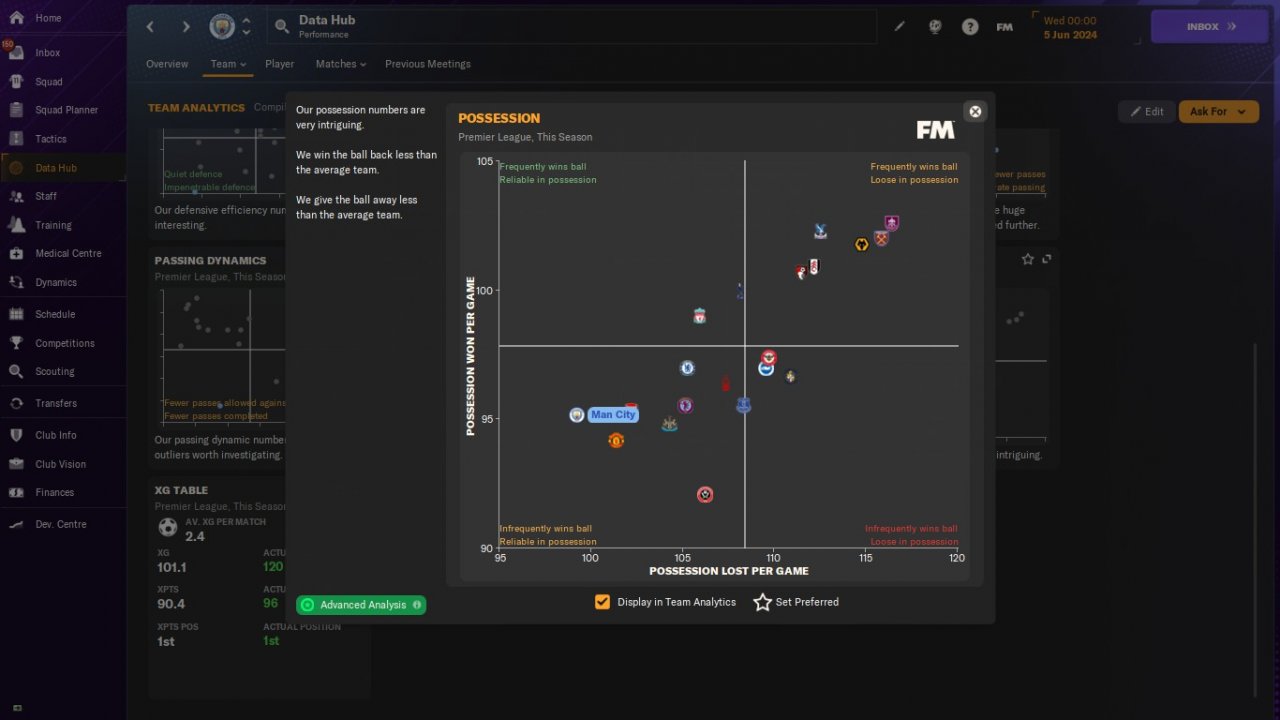Image resolution: width=1280 pixels, height=720 pixels.
Task: Switch to the Player tab
Action: click(x=280, y=64)
